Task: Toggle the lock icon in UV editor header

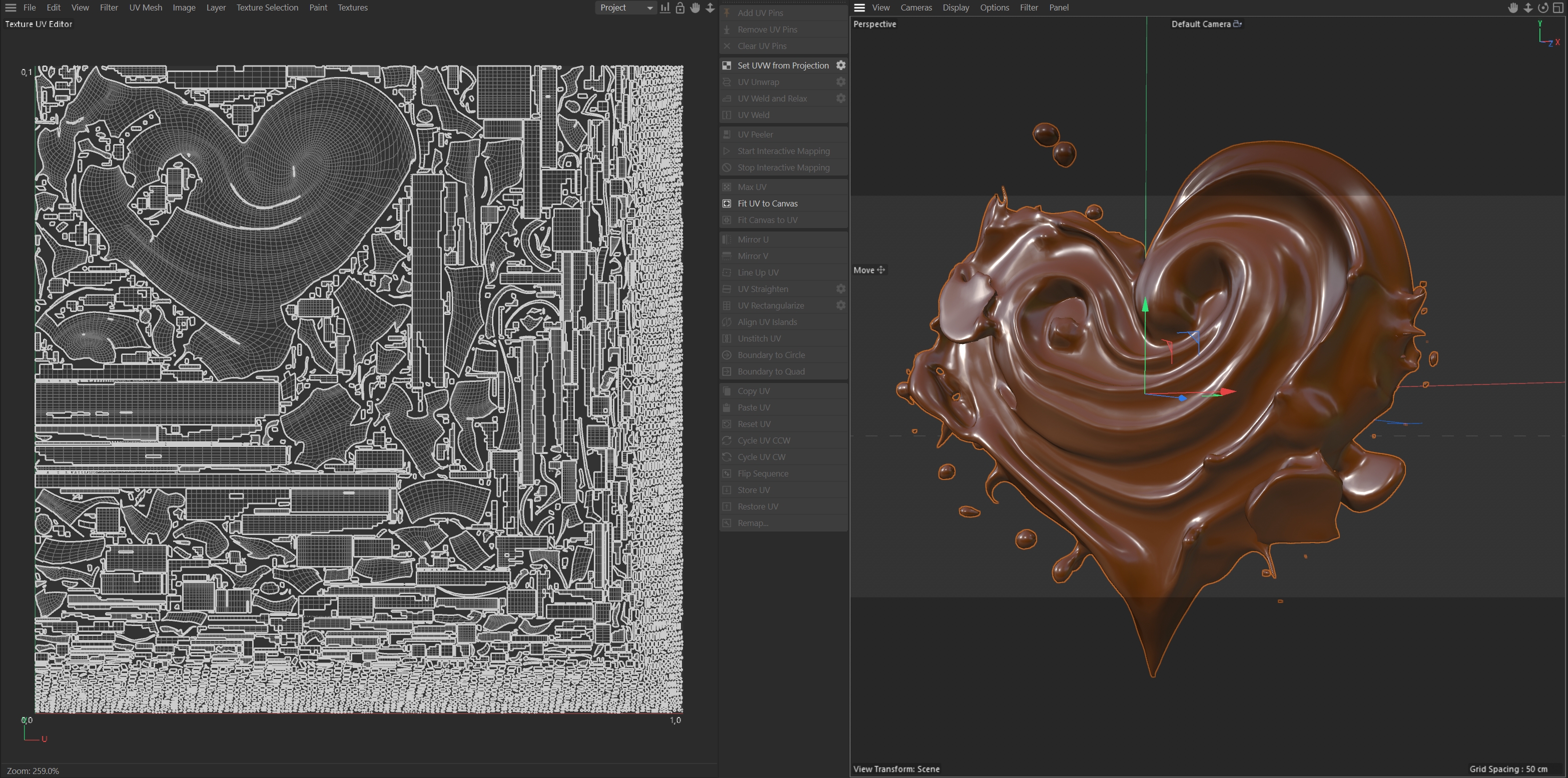Action: (x=680, y=8)
